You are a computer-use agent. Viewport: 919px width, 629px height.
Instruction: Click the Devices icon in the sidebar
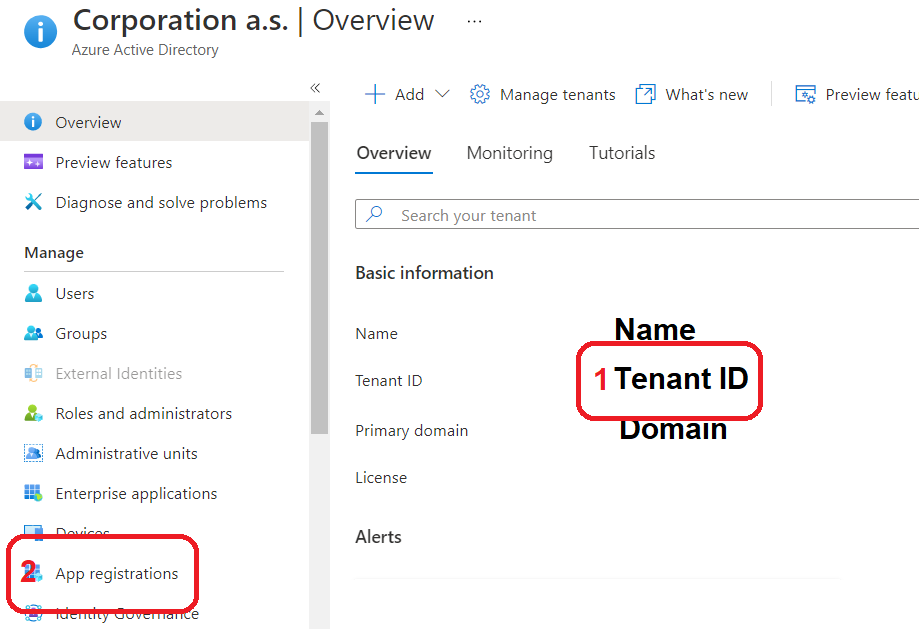[33, 532]
